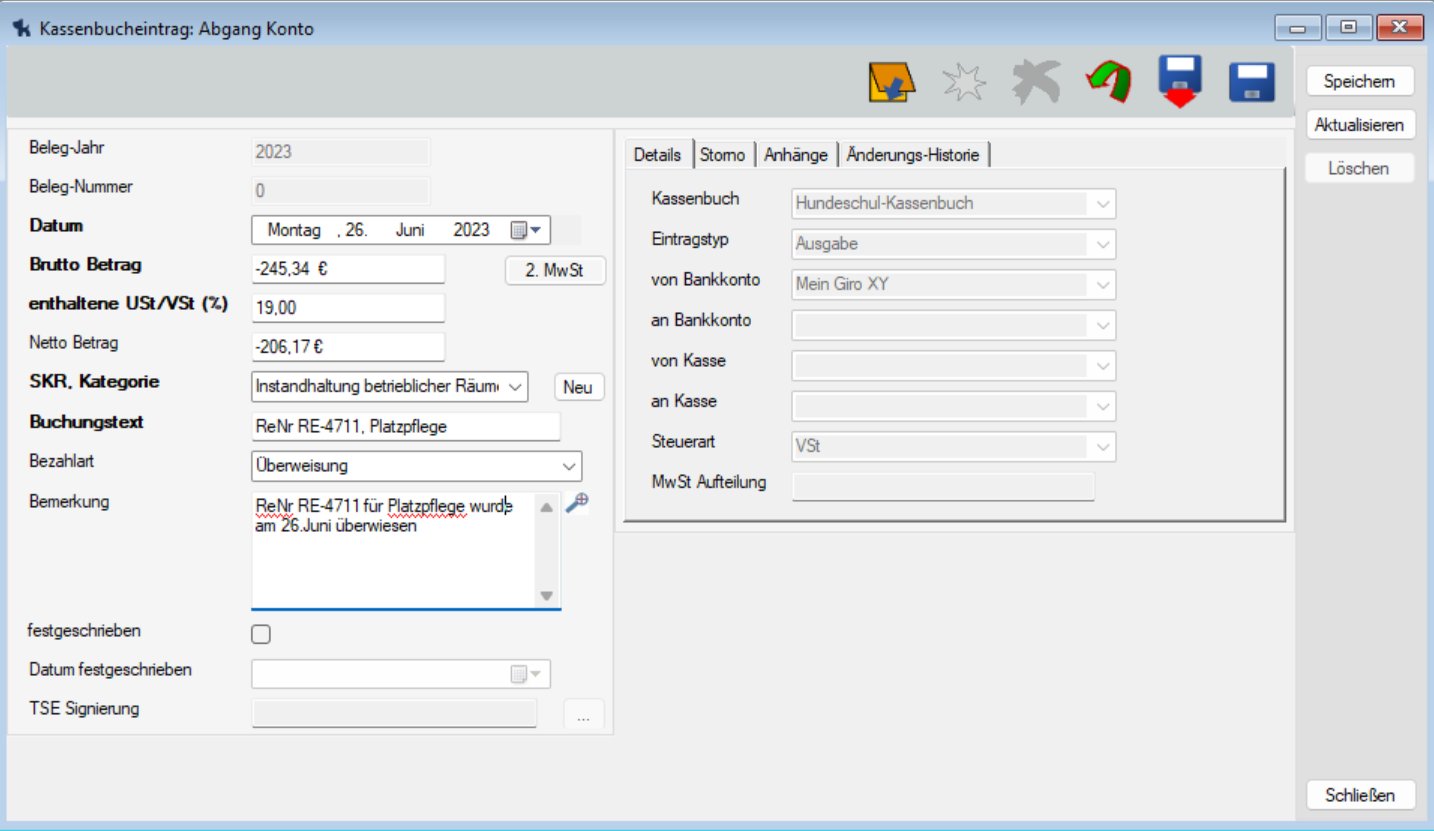The width and height of the screenshot is (1434, 831).
Task: Click the orange folder with blue arrow icon
Action: (891, 82)
